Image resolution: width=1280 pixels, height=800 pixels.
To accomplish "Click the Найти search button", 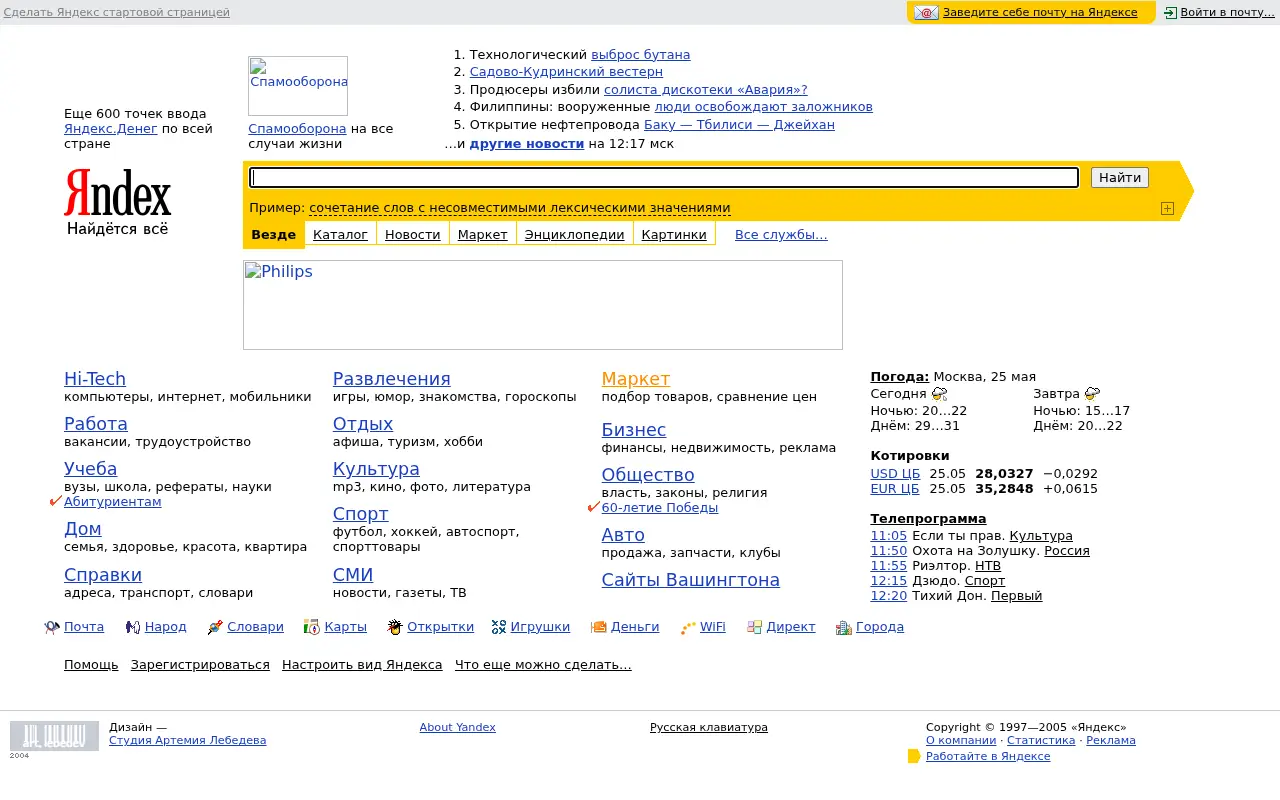I will 1120,178.
